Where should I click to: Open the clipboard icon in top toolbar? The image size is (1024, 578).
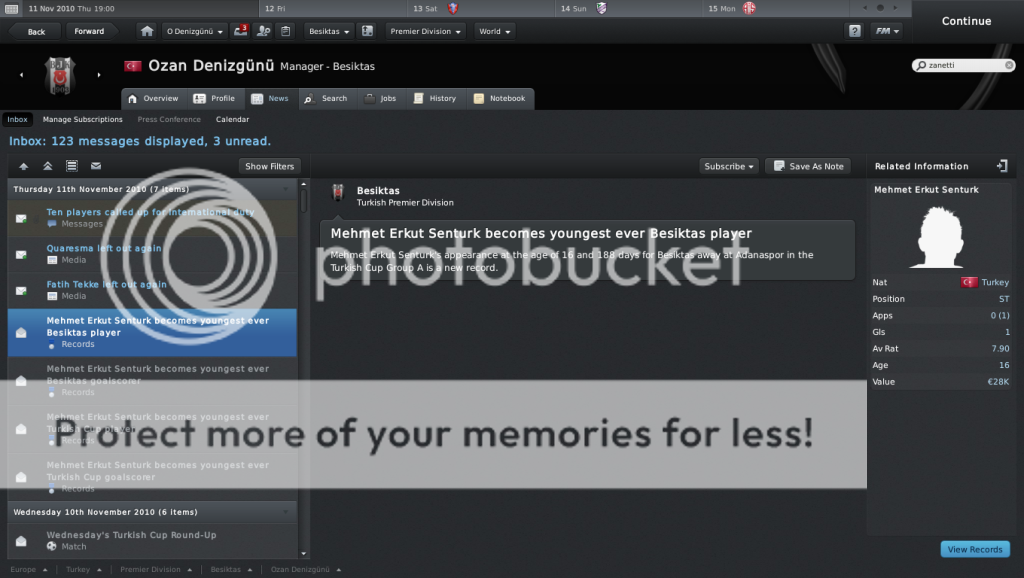[285, 31]
